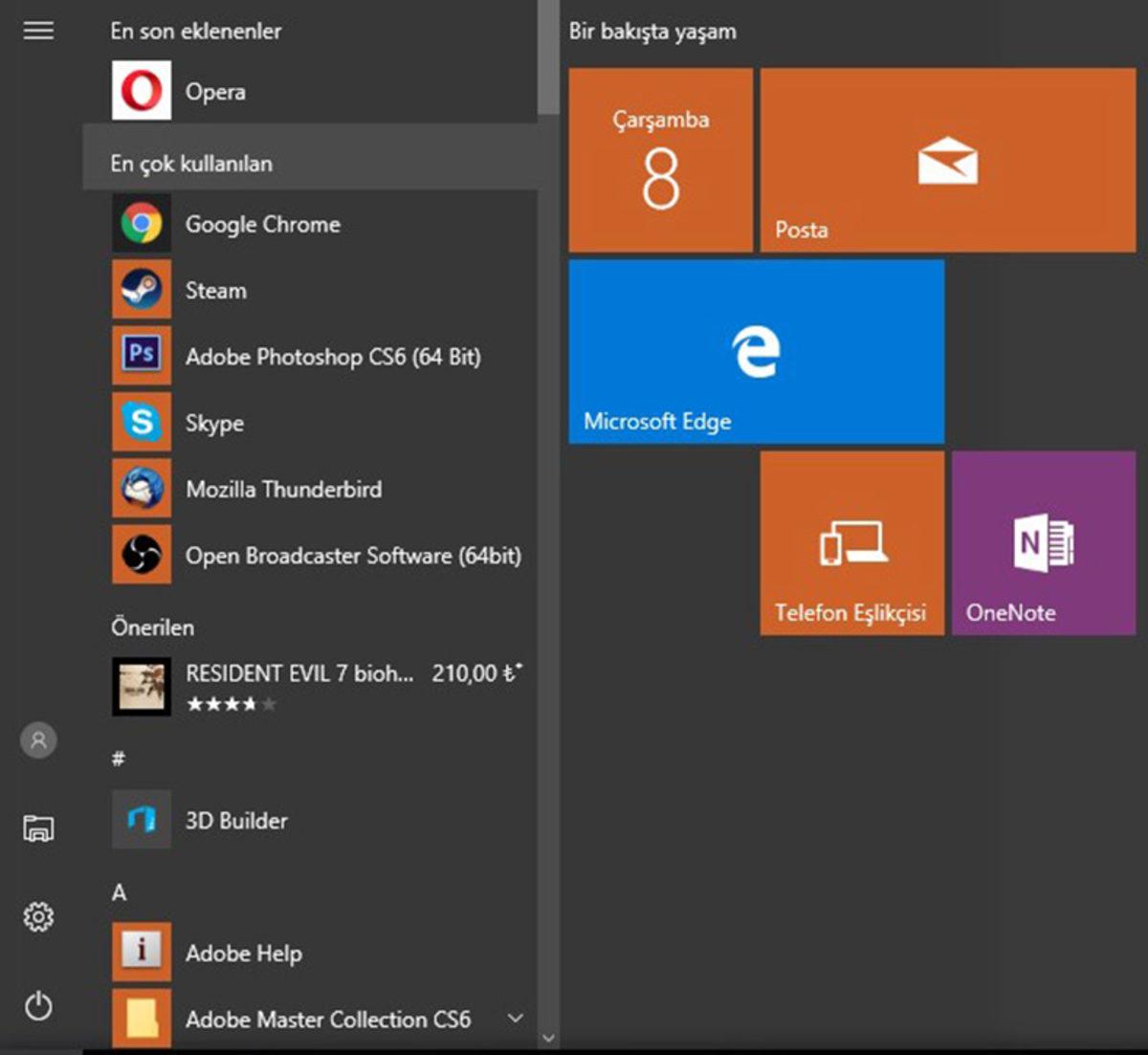1148x1055 pixels.
Task: Start Open Broadcaster Software
Action: coord(353,556)
